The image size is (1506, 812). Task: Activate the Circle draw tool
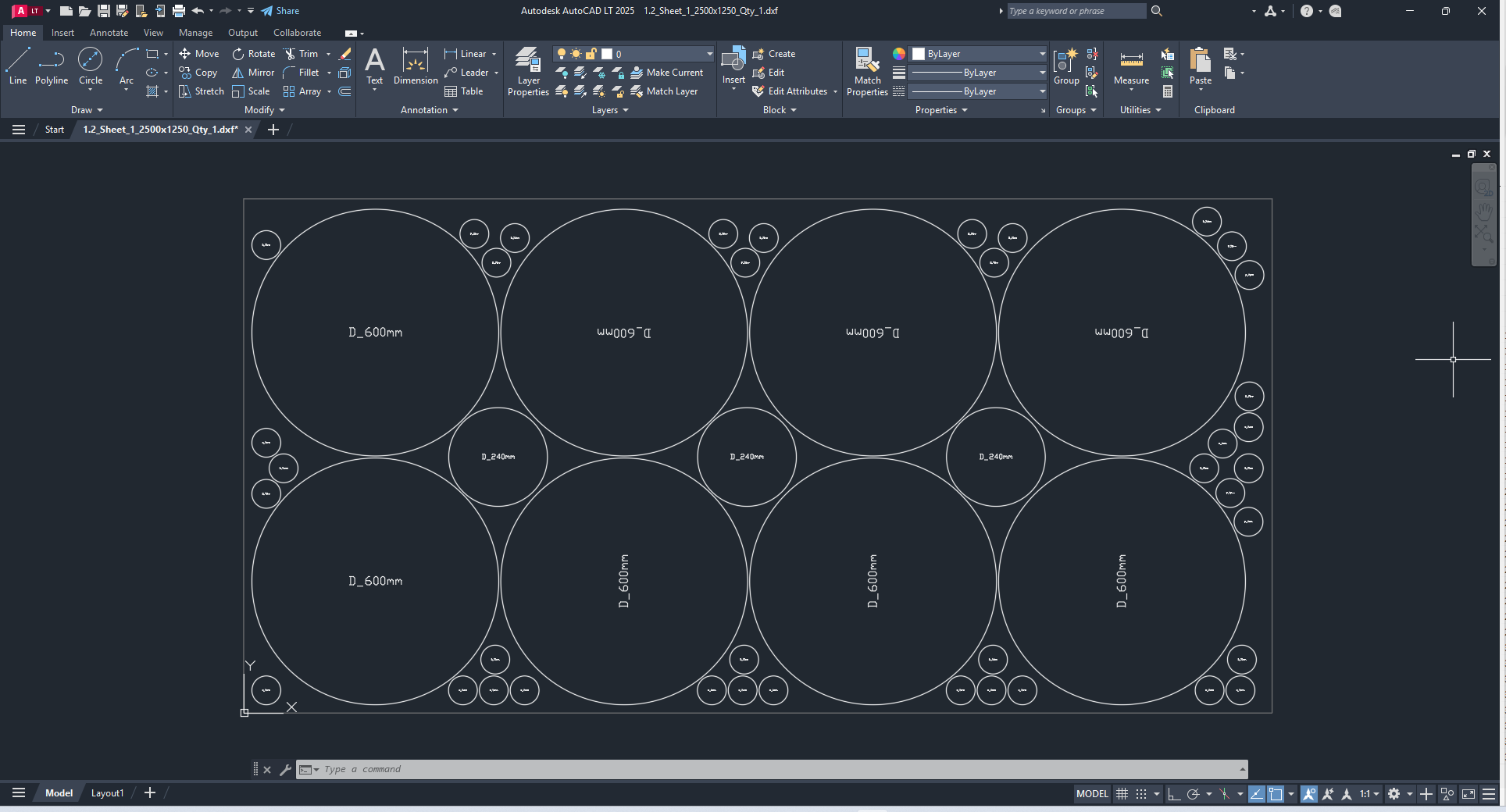pos(91,66)
